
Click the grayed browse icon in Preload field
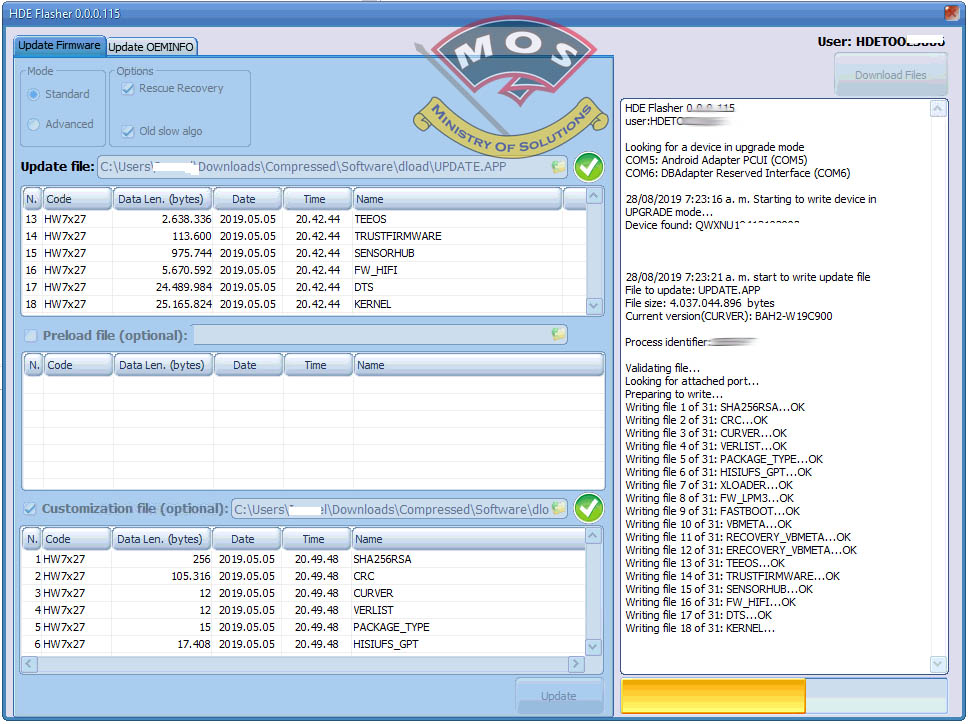558,333
